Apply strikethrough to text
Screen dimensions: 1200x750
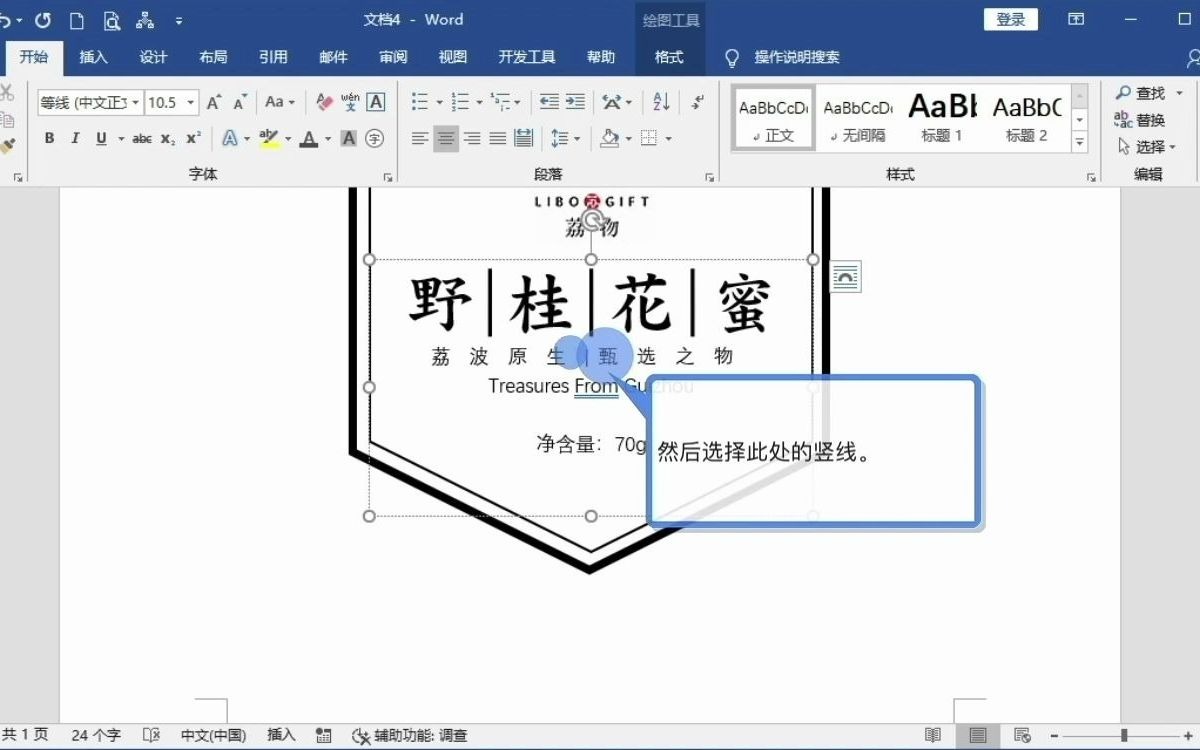pyautogui.click(x=142, y=138)
